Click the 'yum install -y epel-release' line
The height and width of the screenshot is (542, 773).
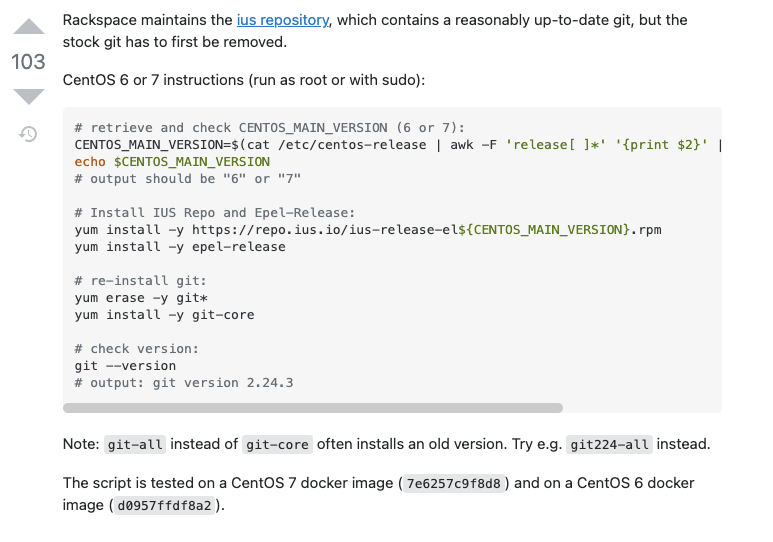pos(180,247)
